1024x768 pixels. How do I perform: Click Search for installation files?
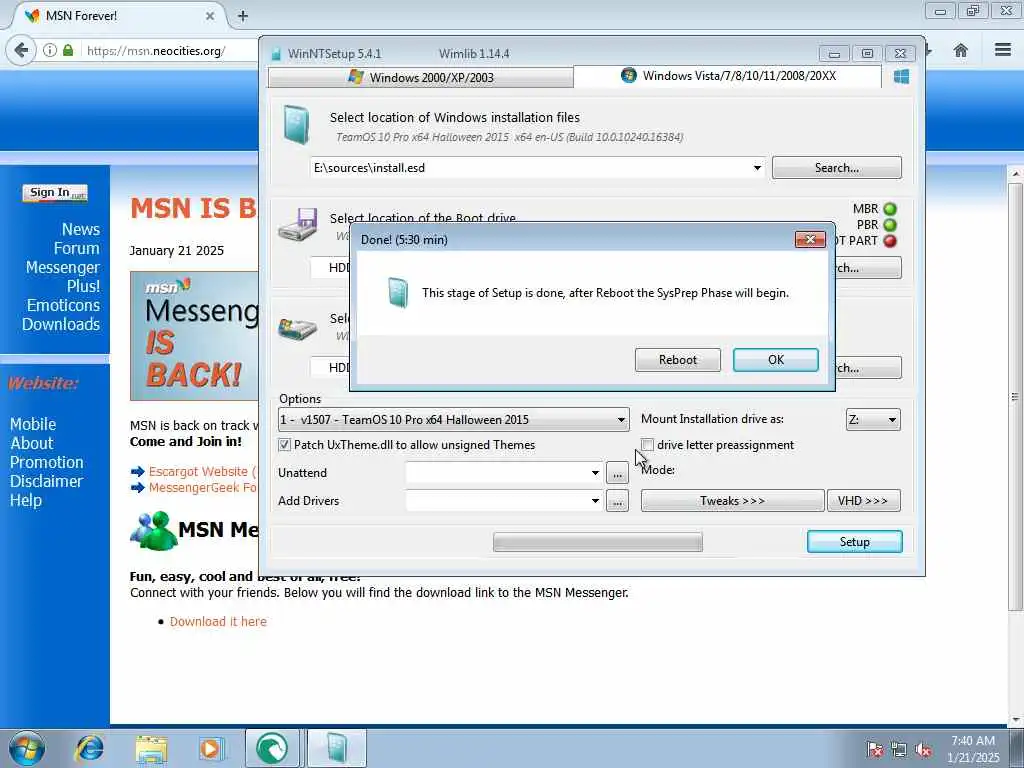[x=837, y=168]
